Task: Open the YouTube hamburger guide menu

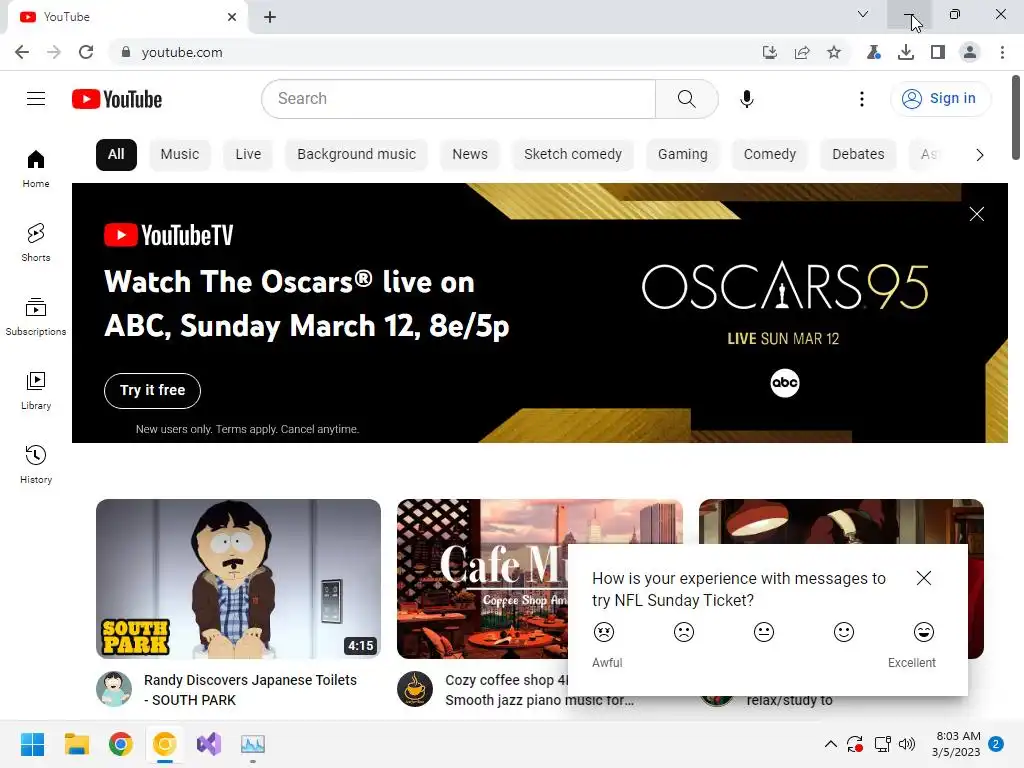Action: click(36, 99)
